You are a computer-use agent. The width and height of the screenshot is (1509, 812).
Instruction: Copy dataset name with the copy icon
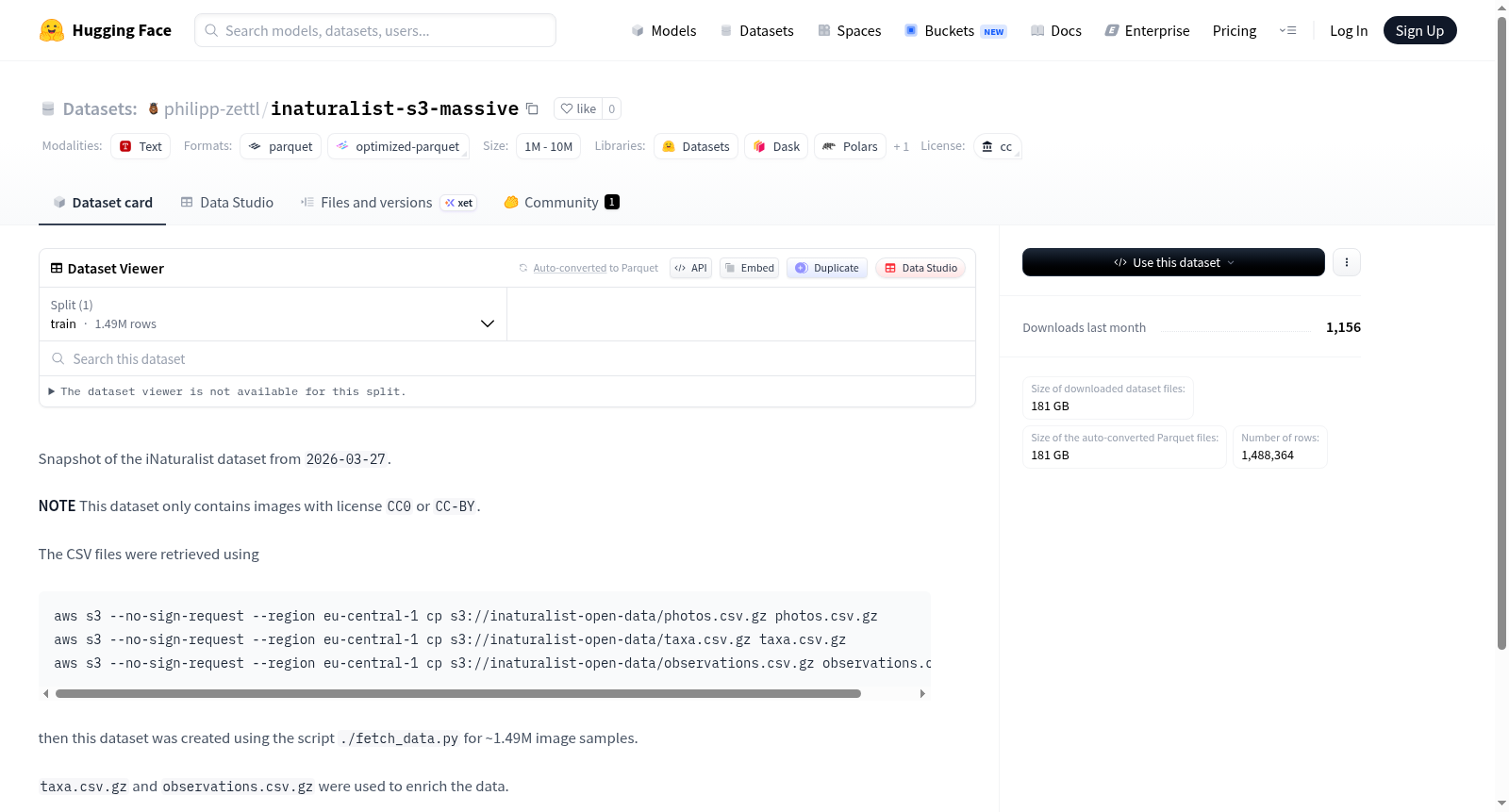pos(532,108)
